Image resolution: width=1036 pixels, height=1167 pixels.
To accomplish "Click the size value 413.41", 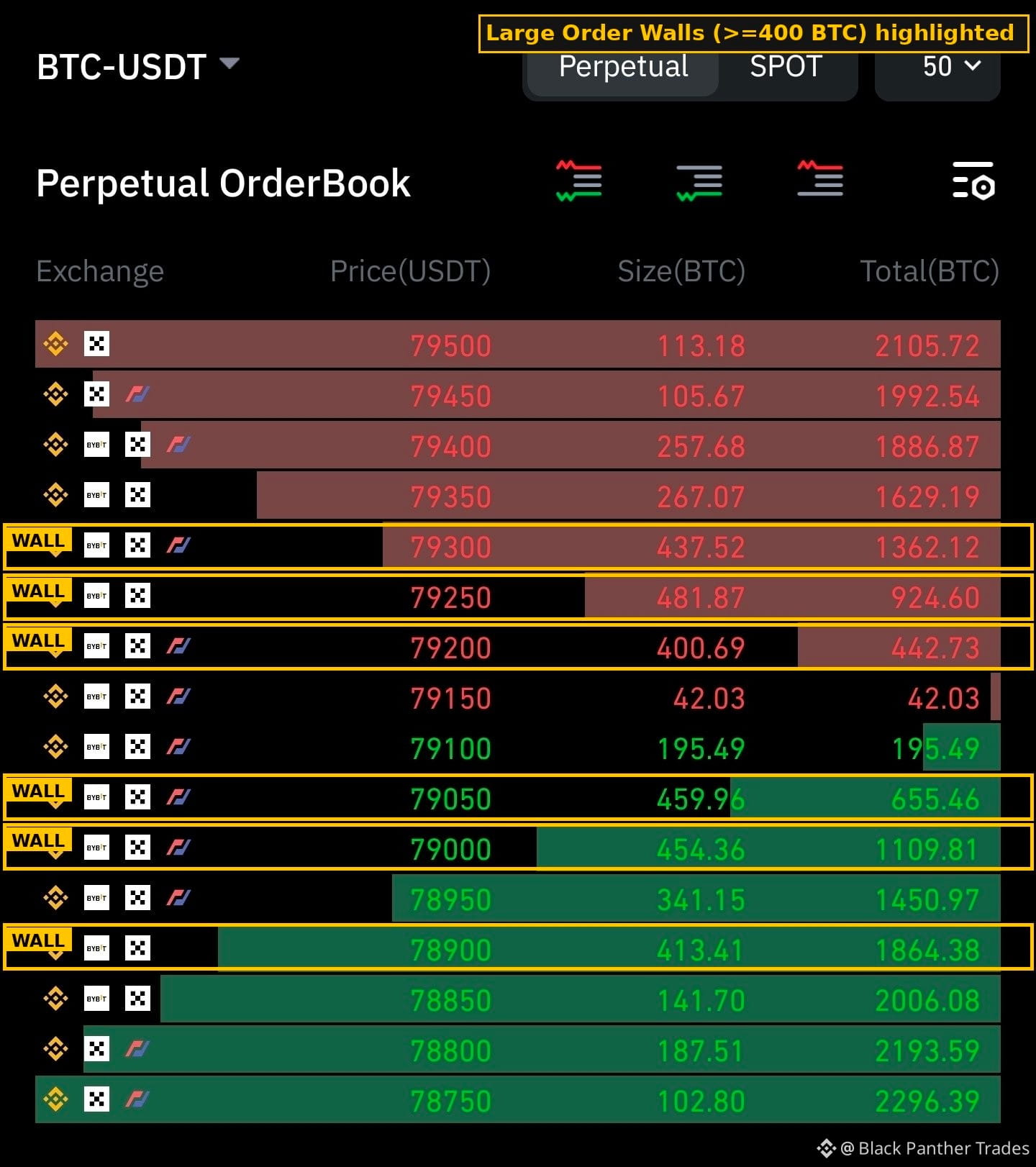I will 701,950.
